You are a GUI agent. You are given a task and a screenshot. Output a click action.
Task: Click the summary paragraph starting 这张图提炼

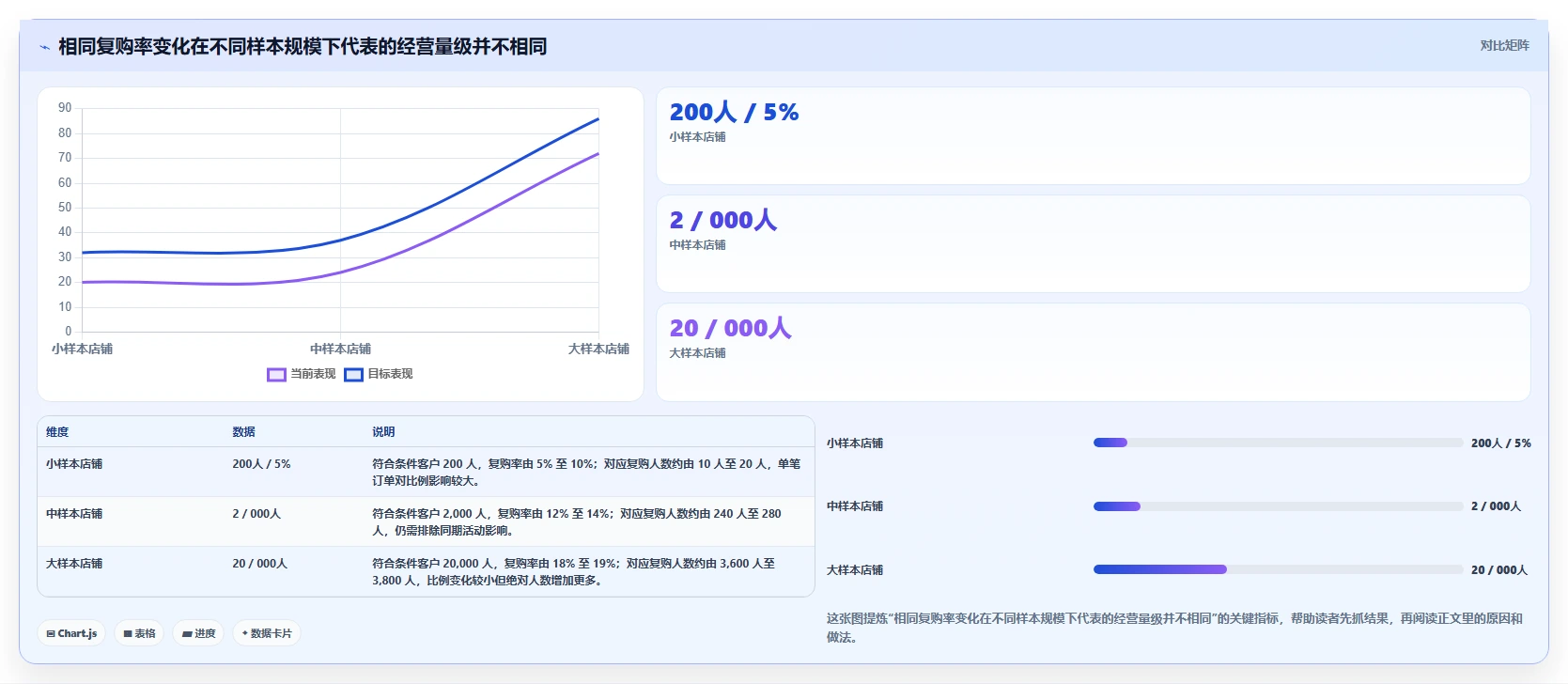pos(1174,628)
